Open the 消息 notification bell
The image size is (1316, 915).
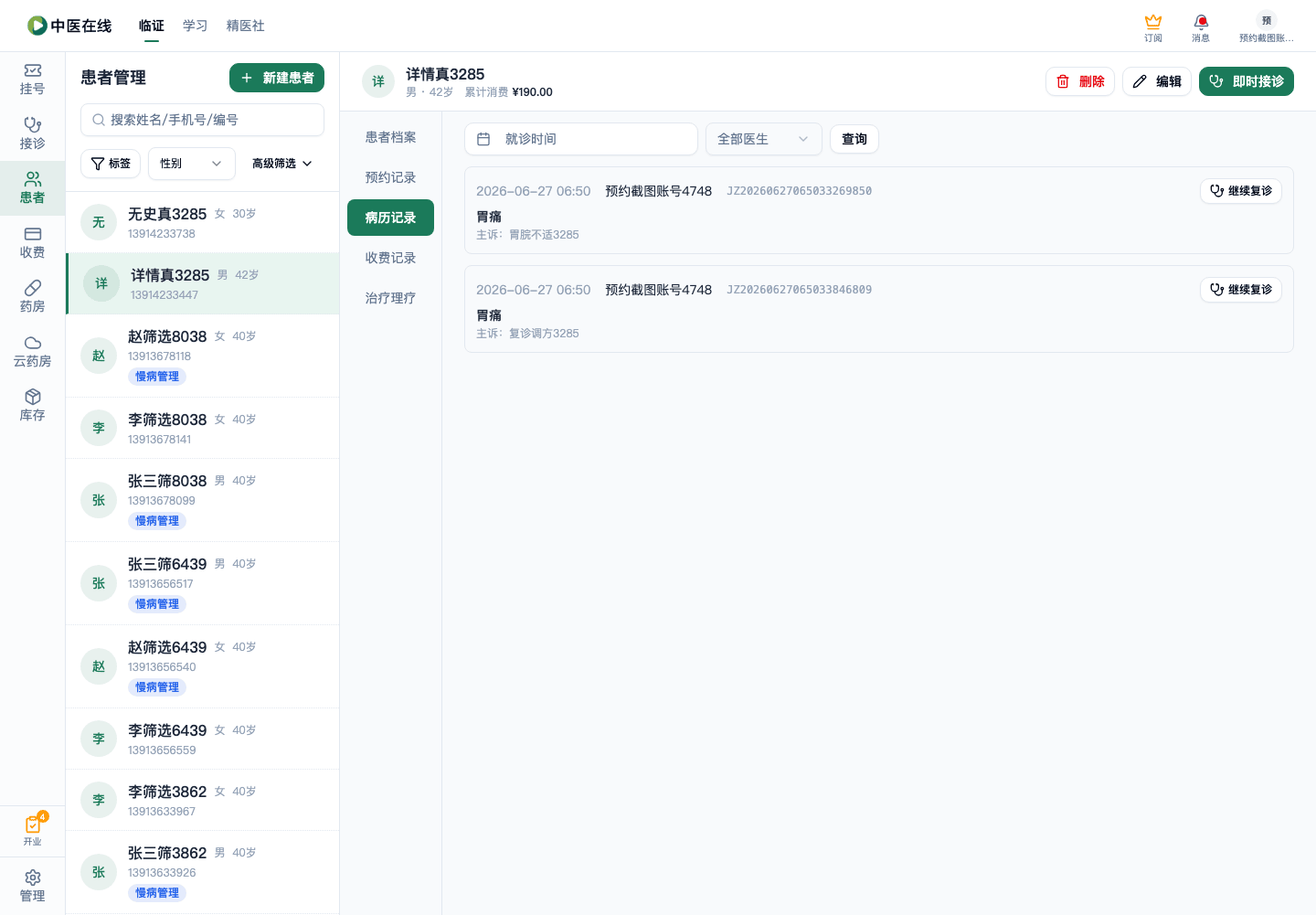point(1201,27)
